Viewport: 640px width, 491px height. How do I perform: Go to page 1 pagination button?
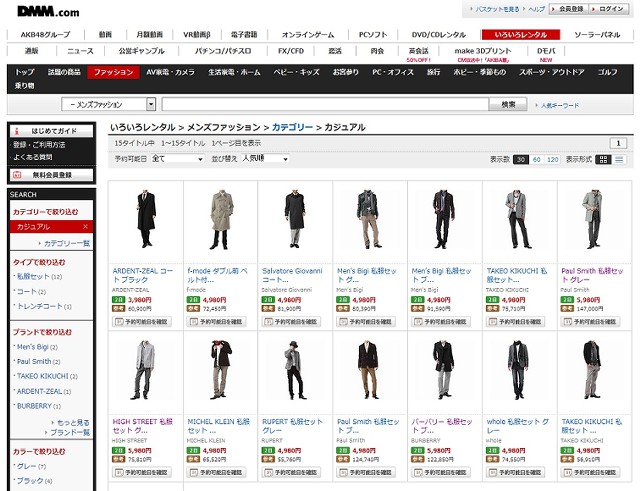[x=618, y=143]
